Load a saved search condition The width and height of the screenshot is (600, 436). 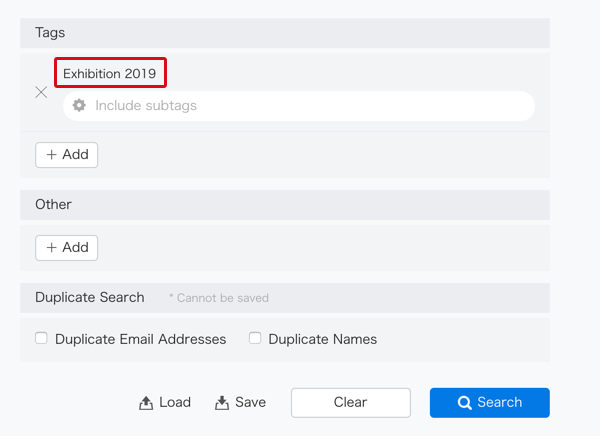click(165, 403)
